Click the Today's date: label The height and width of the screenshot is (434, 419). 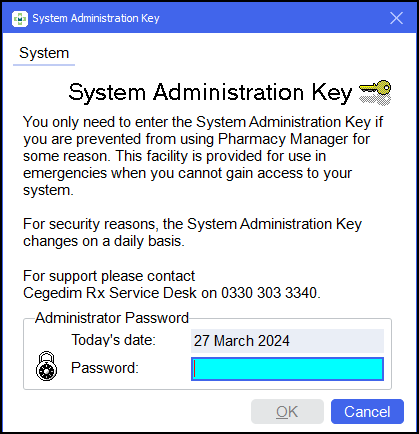(x=113, y=340)
